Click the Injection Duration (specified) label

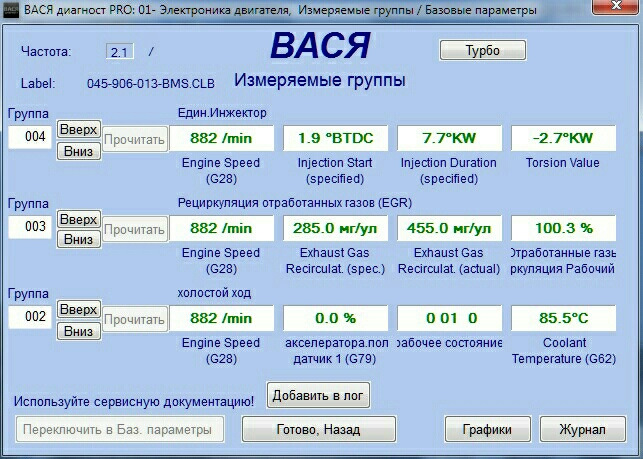[x=449, y=171]
